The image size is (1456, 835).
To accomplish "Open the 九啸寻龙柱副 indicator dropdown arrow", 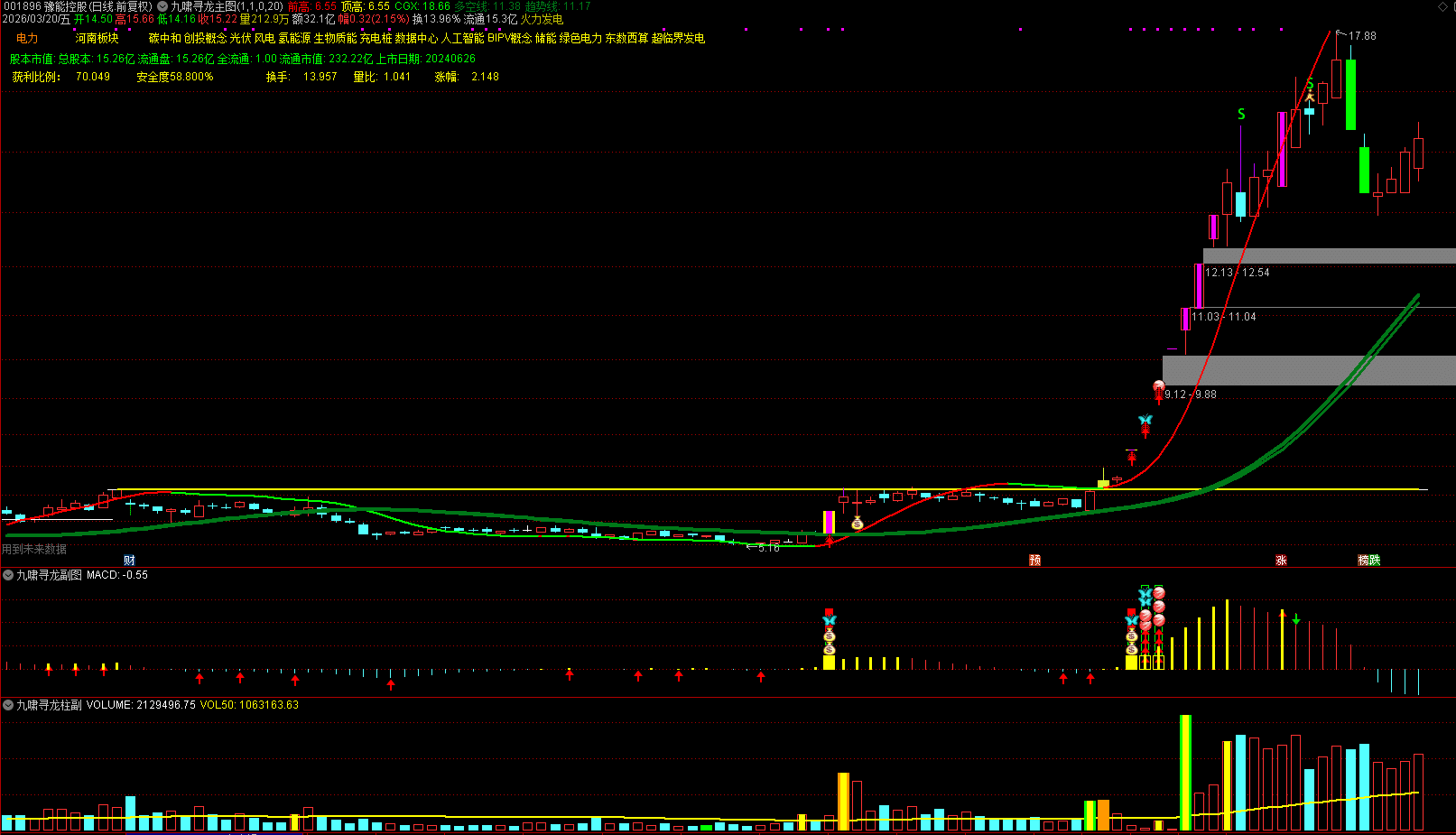I will coord(8,705).
